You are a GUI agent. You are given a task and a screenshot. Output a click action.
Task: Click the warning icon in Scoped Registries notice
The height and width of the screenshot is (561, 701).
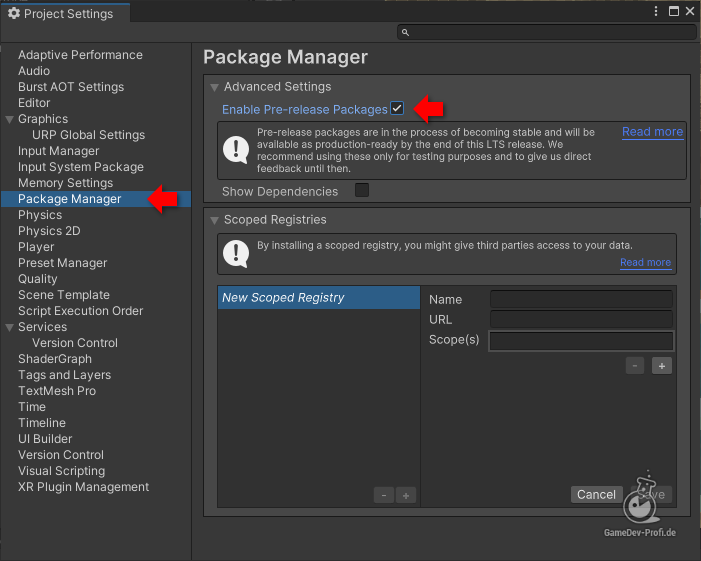236,253
